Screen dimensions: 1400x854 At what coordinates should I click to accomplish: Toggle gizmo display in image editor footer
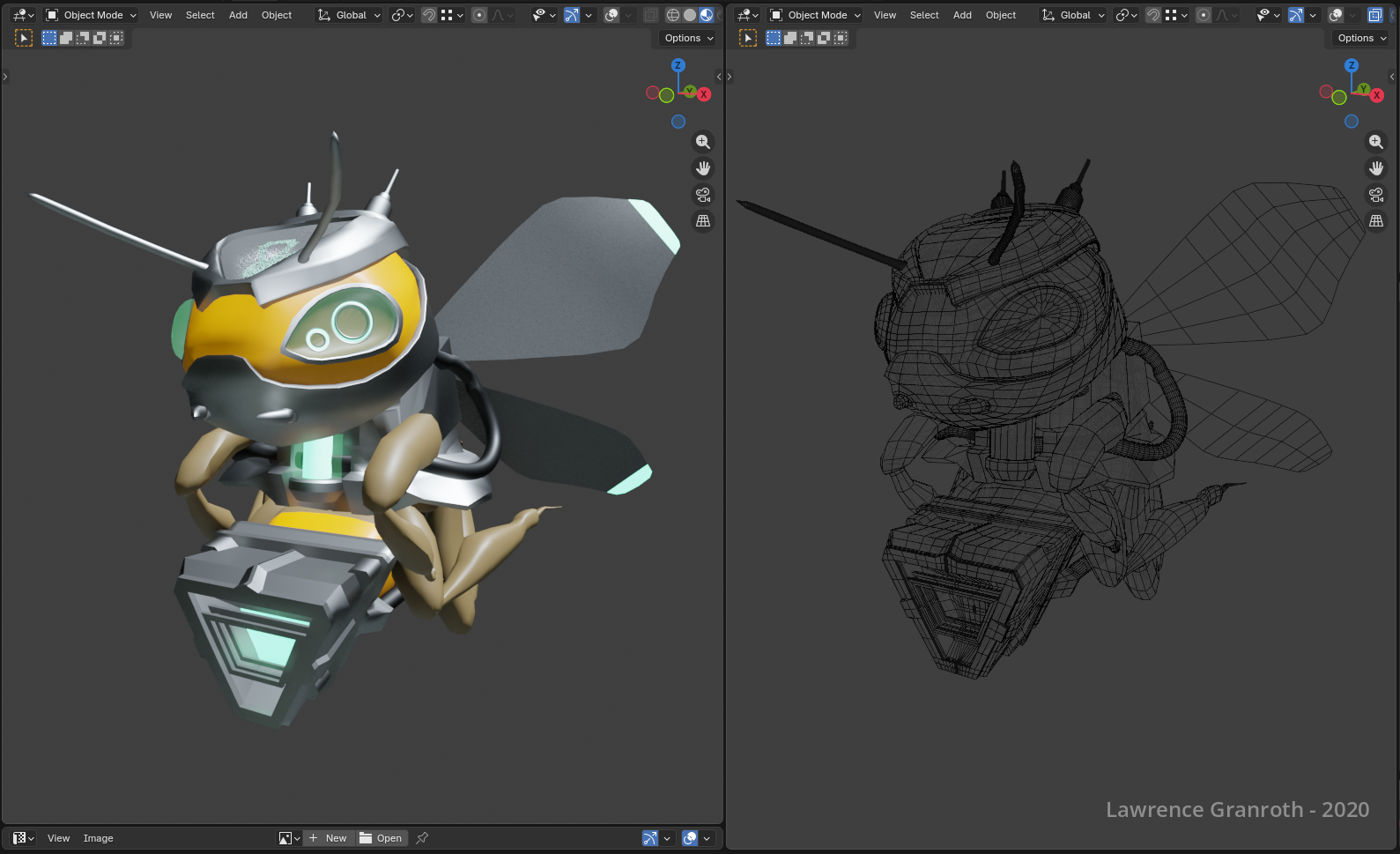point(649,838)
